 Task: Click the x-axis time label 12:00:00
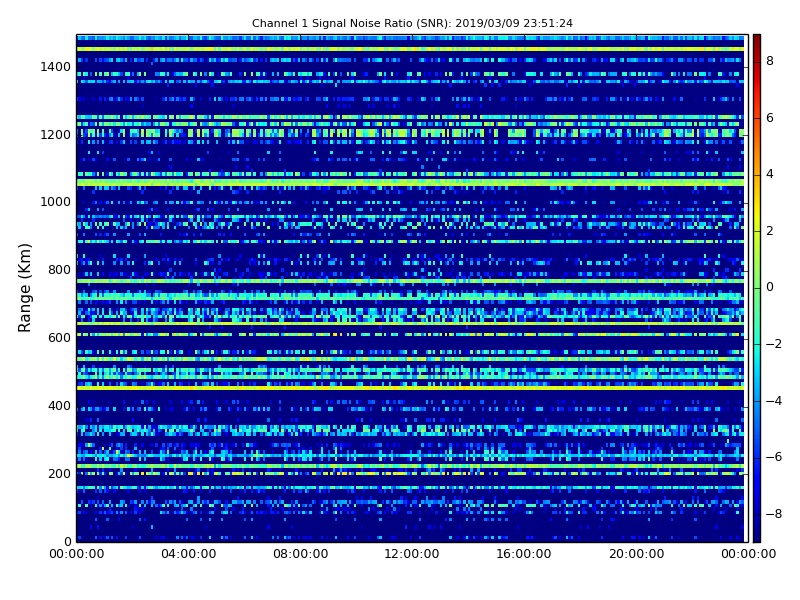point(412,554)
